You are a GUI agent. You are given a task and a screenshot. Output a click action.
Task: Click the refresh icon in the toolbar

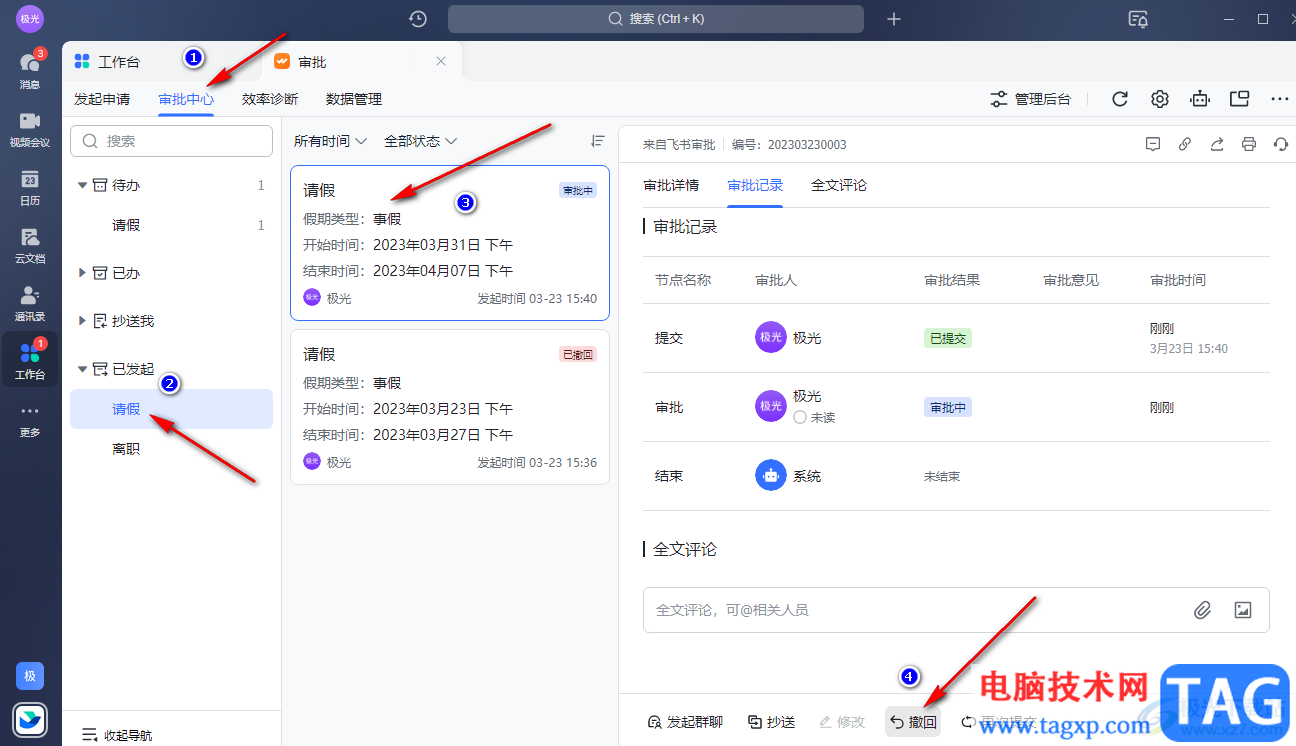(1120, 99)
